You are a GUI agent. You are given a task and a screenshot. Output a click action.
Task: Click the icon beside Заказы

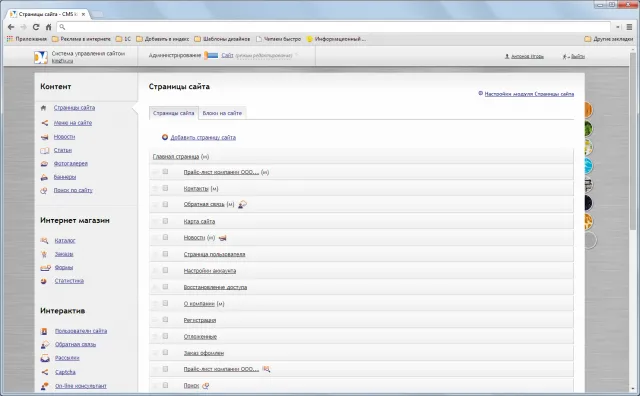(x=44, y=254)
